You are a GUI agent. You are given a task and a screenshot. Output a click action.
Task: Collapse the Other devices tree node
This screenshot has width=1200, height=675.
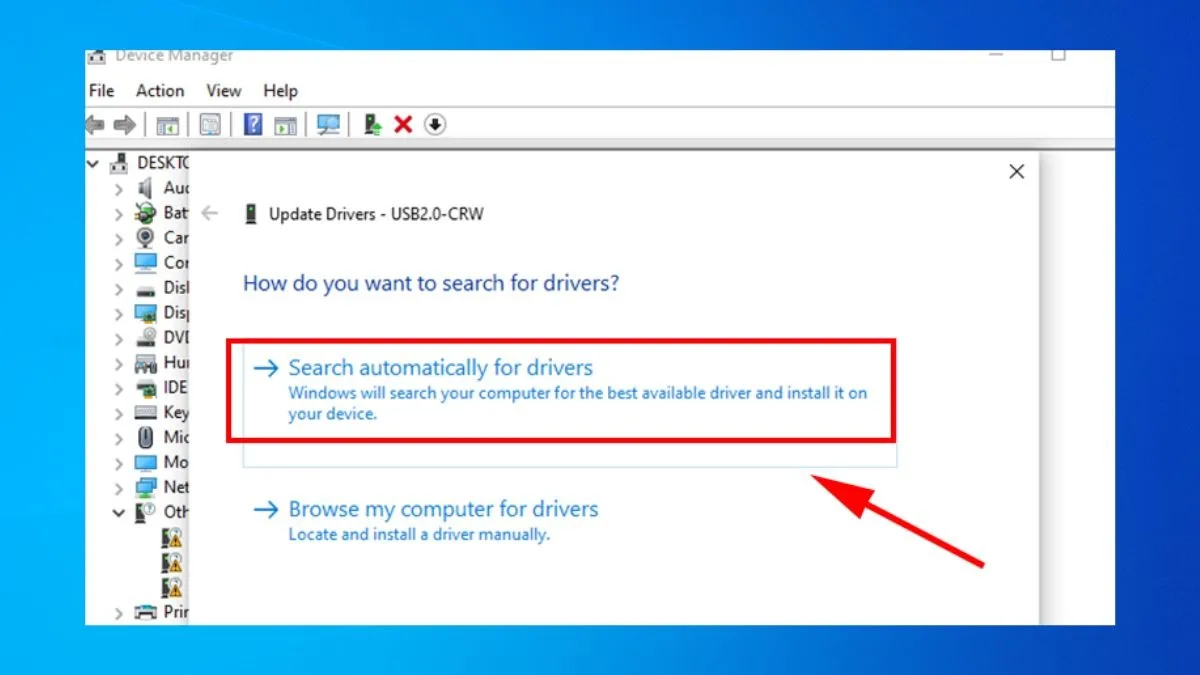(119, 512)
